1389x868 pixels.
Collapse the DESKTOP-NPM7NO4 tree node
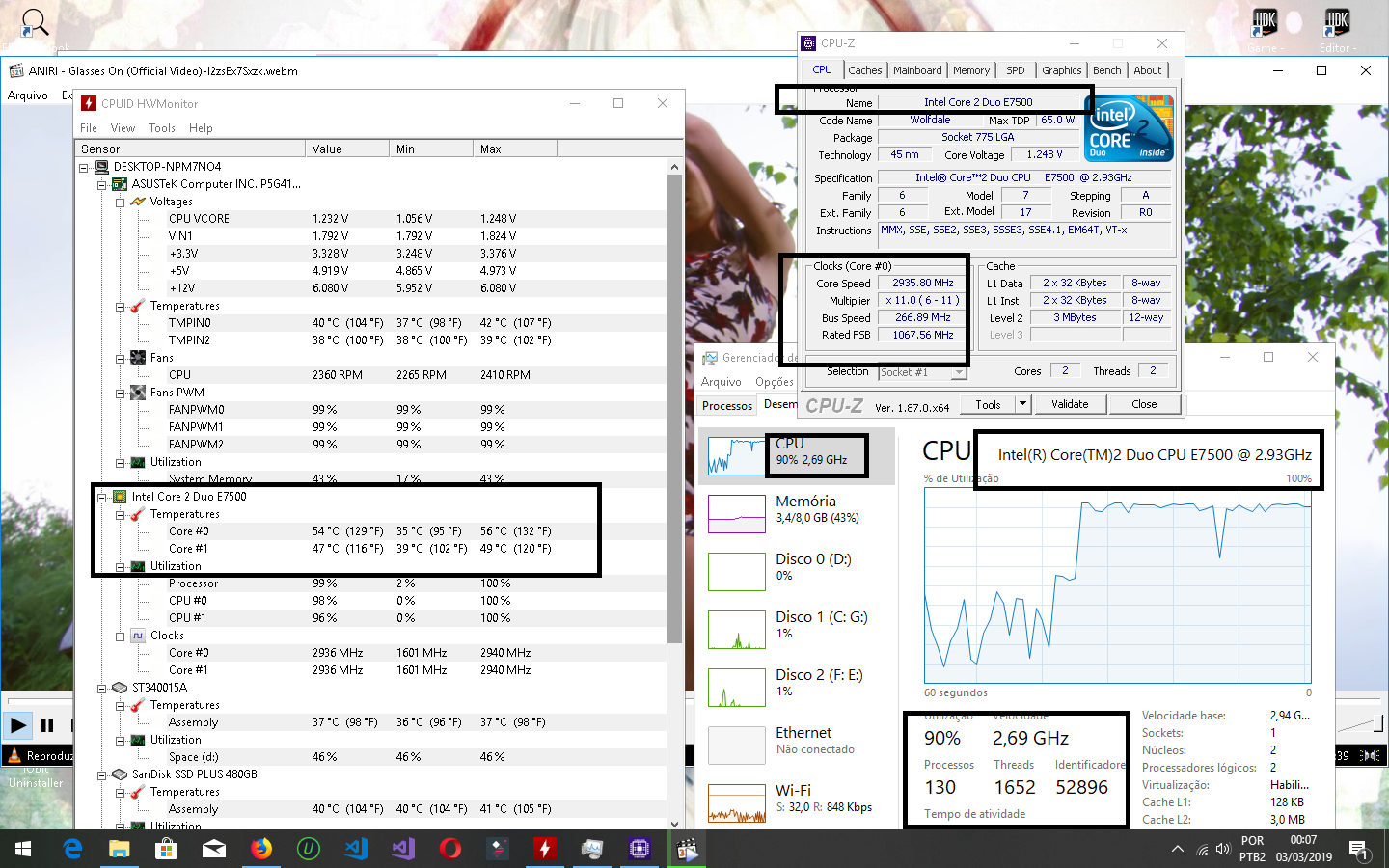click(x=84, y=167)
